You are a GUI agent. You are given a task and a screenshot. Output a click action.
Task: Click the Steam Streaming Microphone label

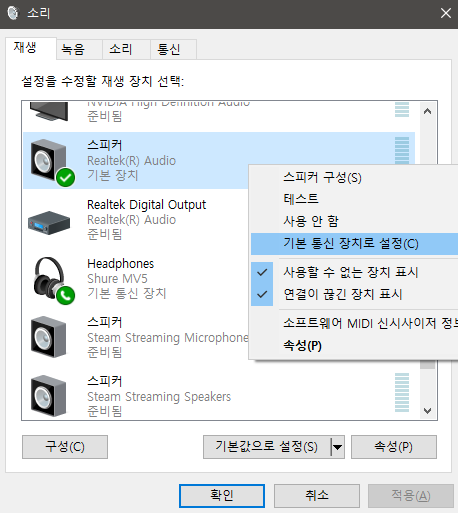pos(168,338)
